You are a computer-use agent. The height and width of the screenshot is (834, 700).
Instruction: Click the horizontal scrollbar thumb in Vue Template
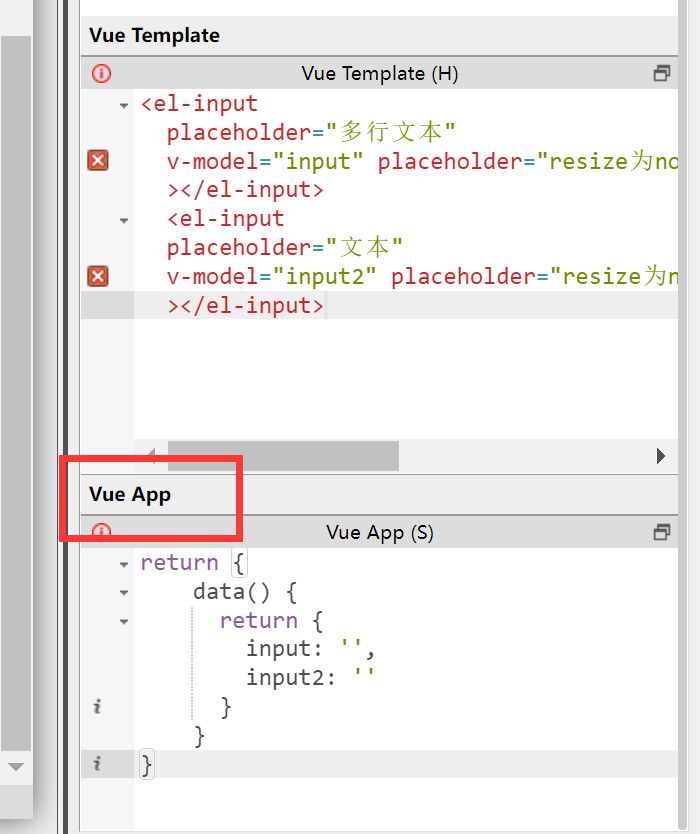[283, 456]
